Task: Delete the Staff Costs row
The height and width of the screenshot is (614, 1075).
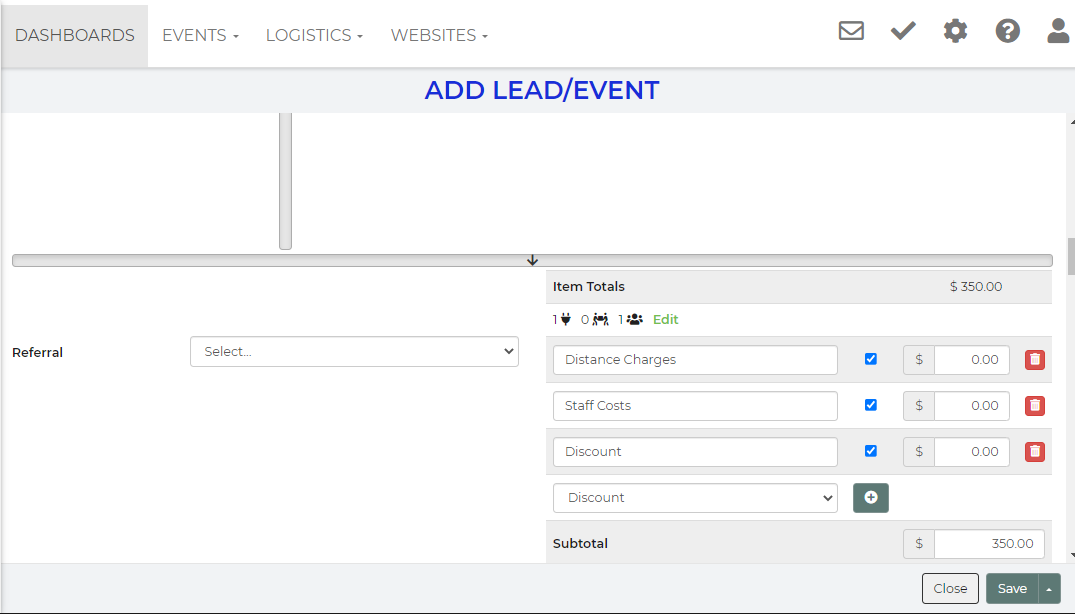Action: click(1035, 406)
